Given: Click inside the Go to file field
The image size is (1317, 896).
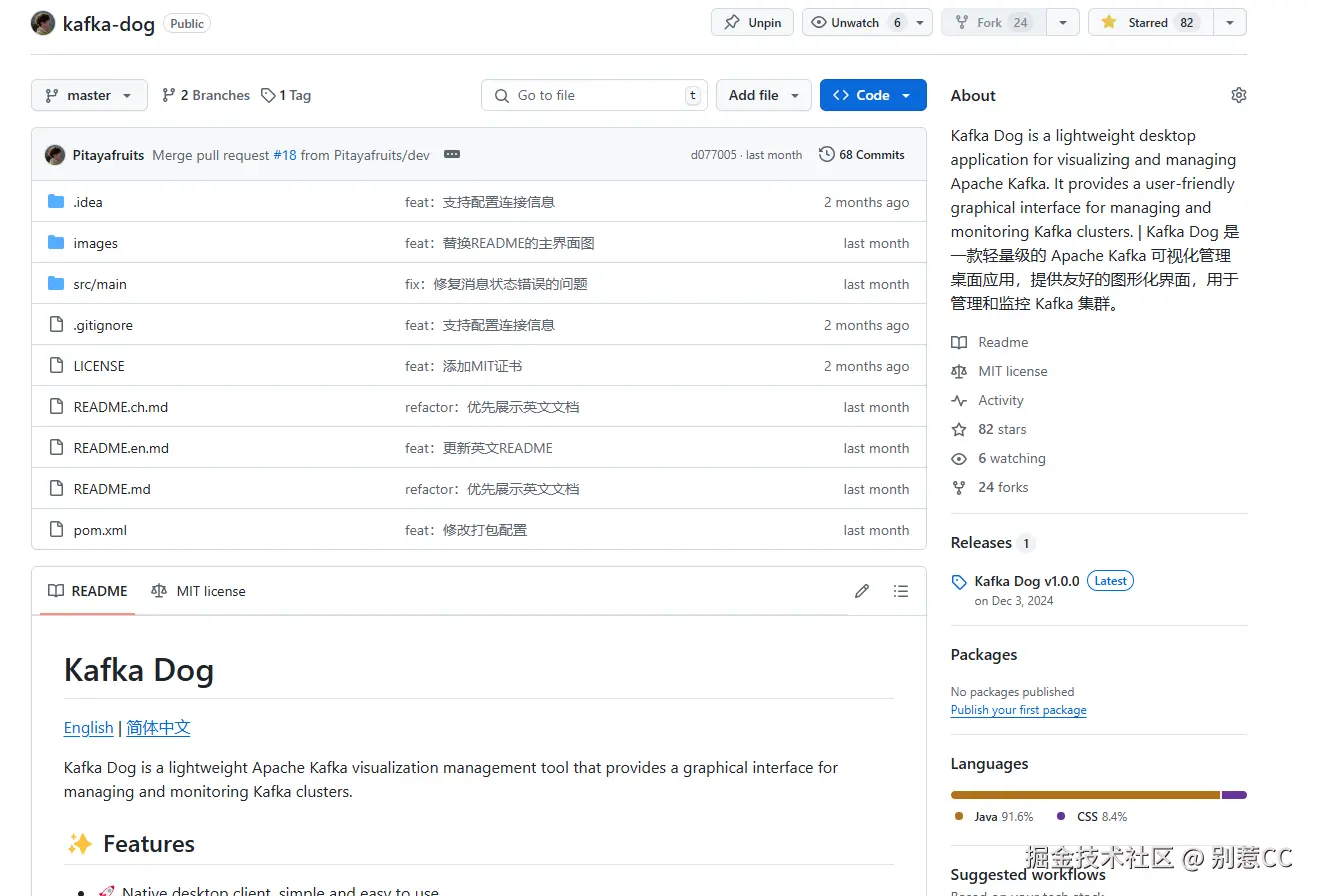Looking at the screenshot, I should pos(594,95).
